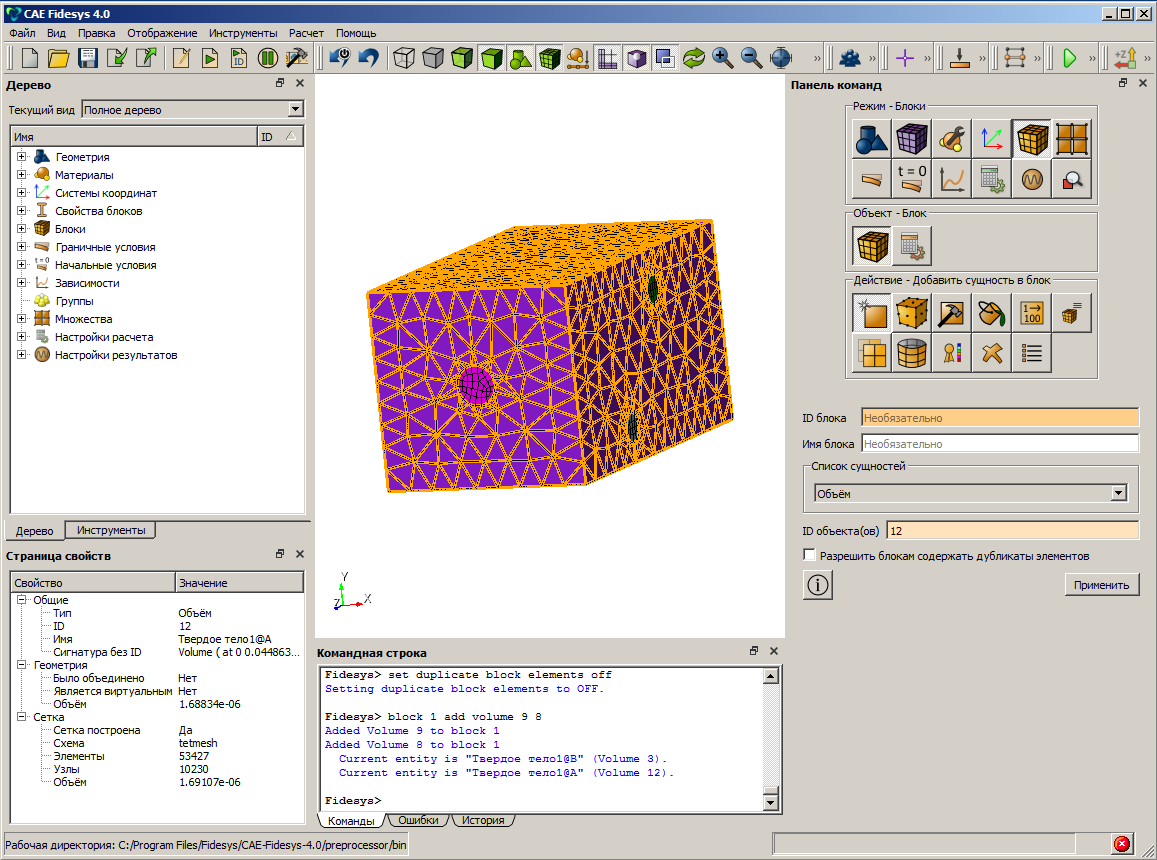The width and height of the screenshot is (1157, 860).
Task: Click the zoom out magnifier
Action: coord(751,58)
